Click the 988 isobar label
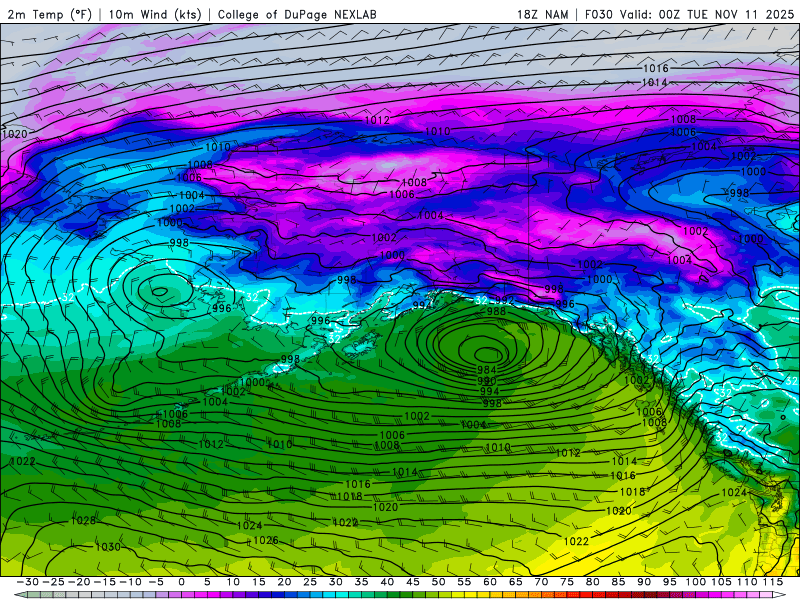This screenshot has width=800, height=600. tap(496, 311)
